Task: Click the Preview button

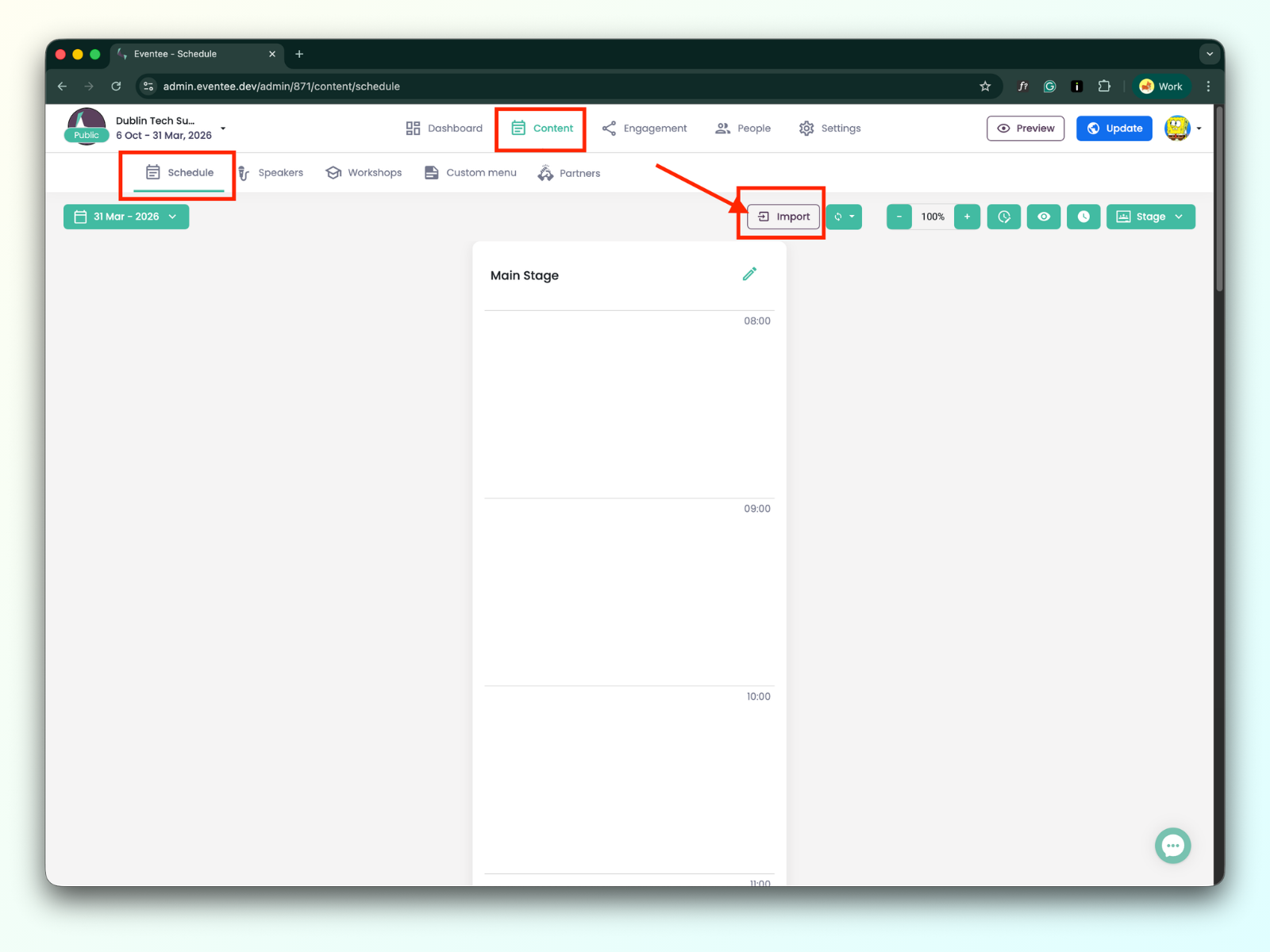Action: (1026, 129)
